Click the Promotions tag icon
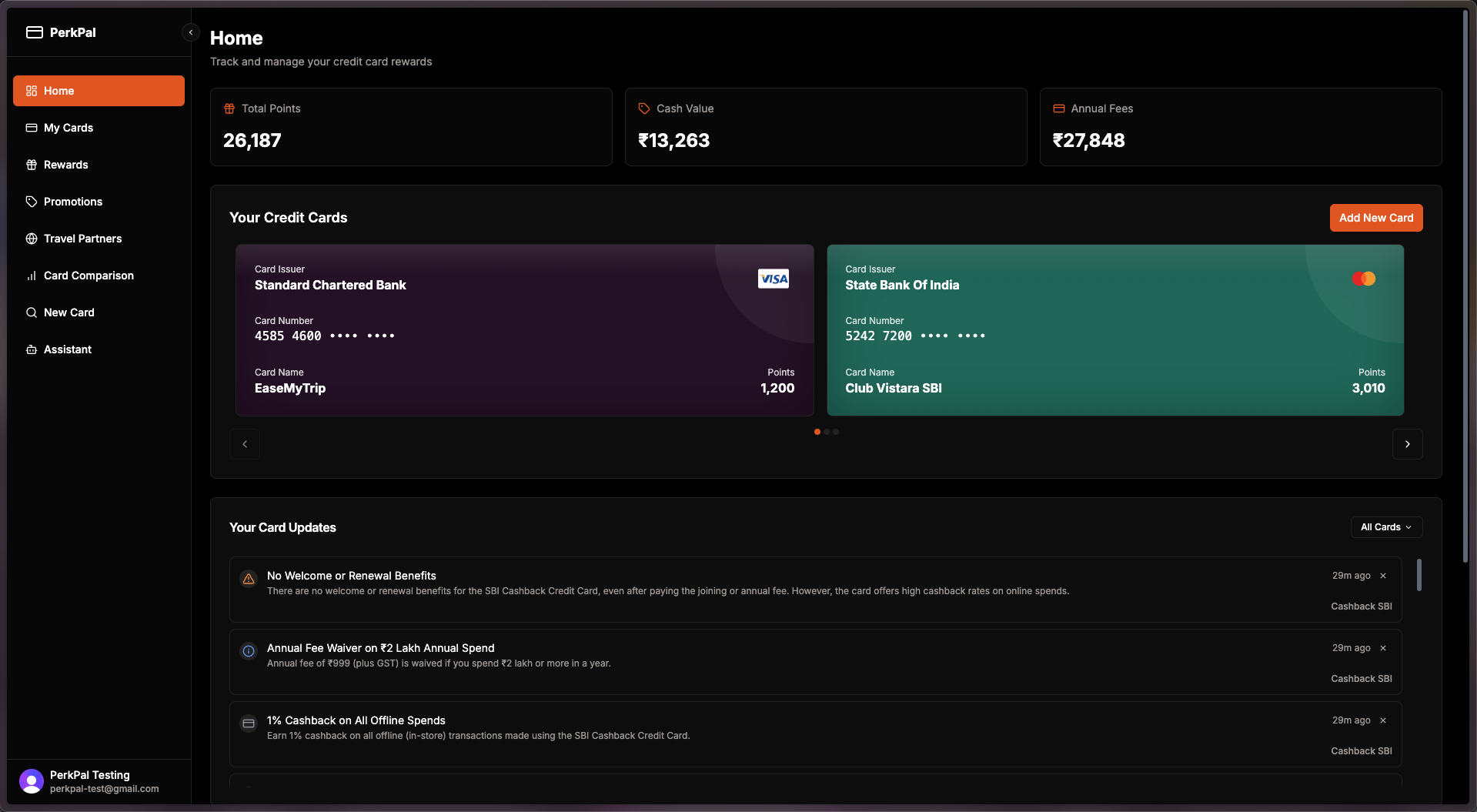Screen dimensions: 1477x812 point(32,202)
